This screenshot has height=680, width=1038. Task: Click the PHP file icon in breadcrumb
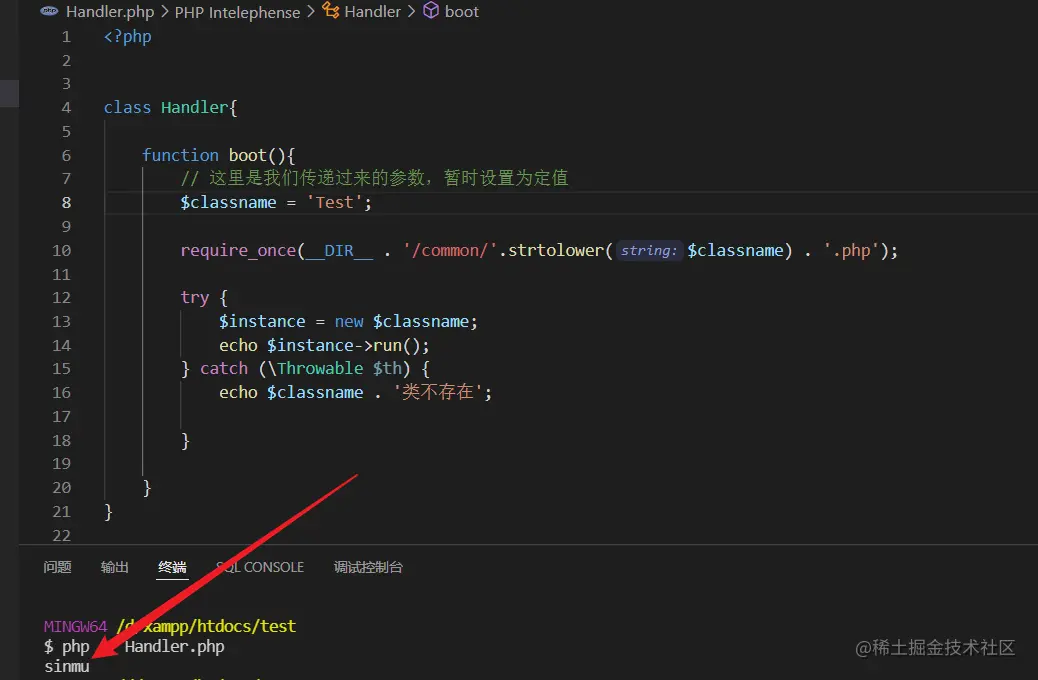[49, 11]
